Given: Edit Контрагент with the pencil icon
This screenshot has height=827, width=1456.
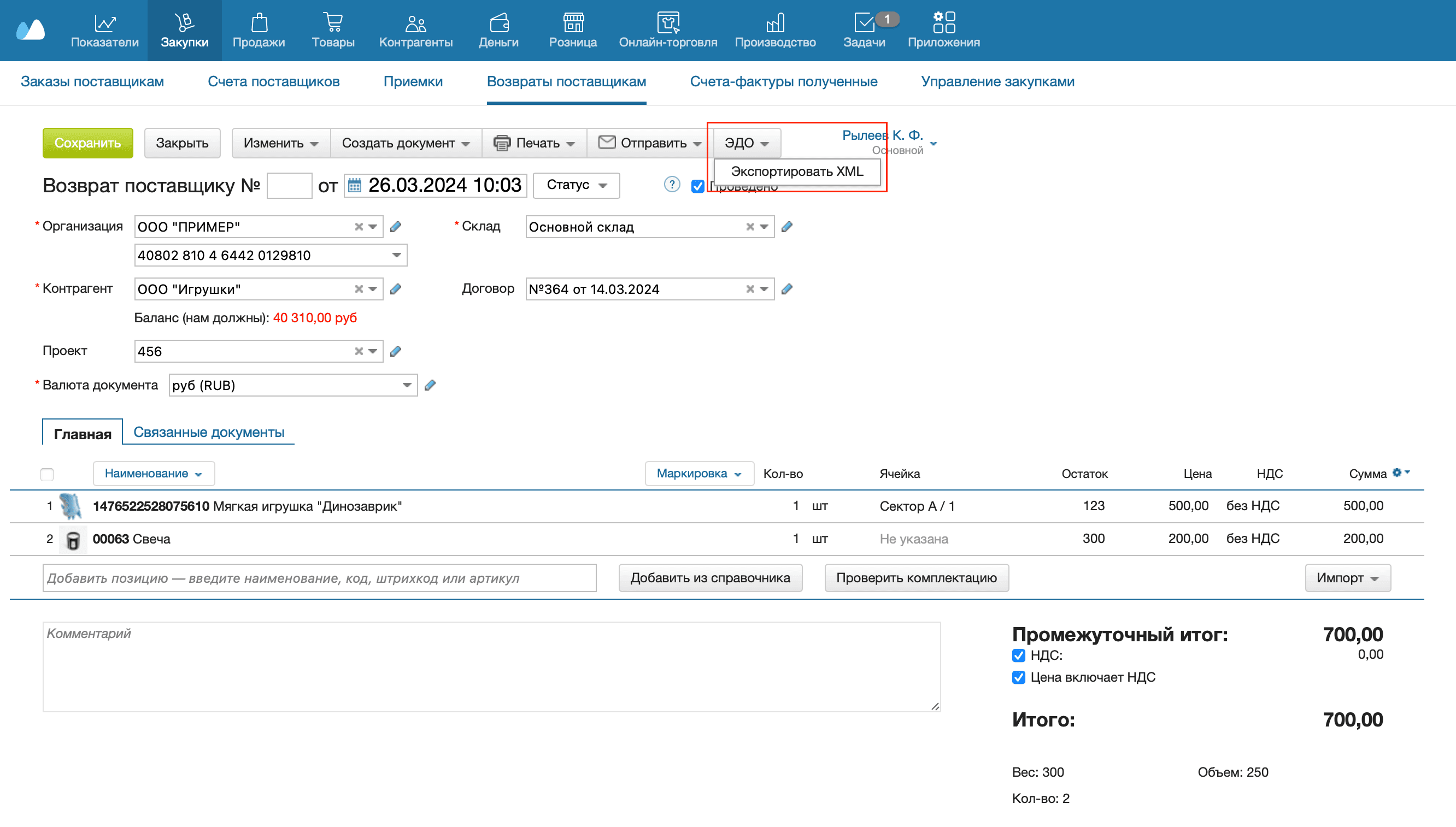Looking at the screenshot, I should click(396, 289).
